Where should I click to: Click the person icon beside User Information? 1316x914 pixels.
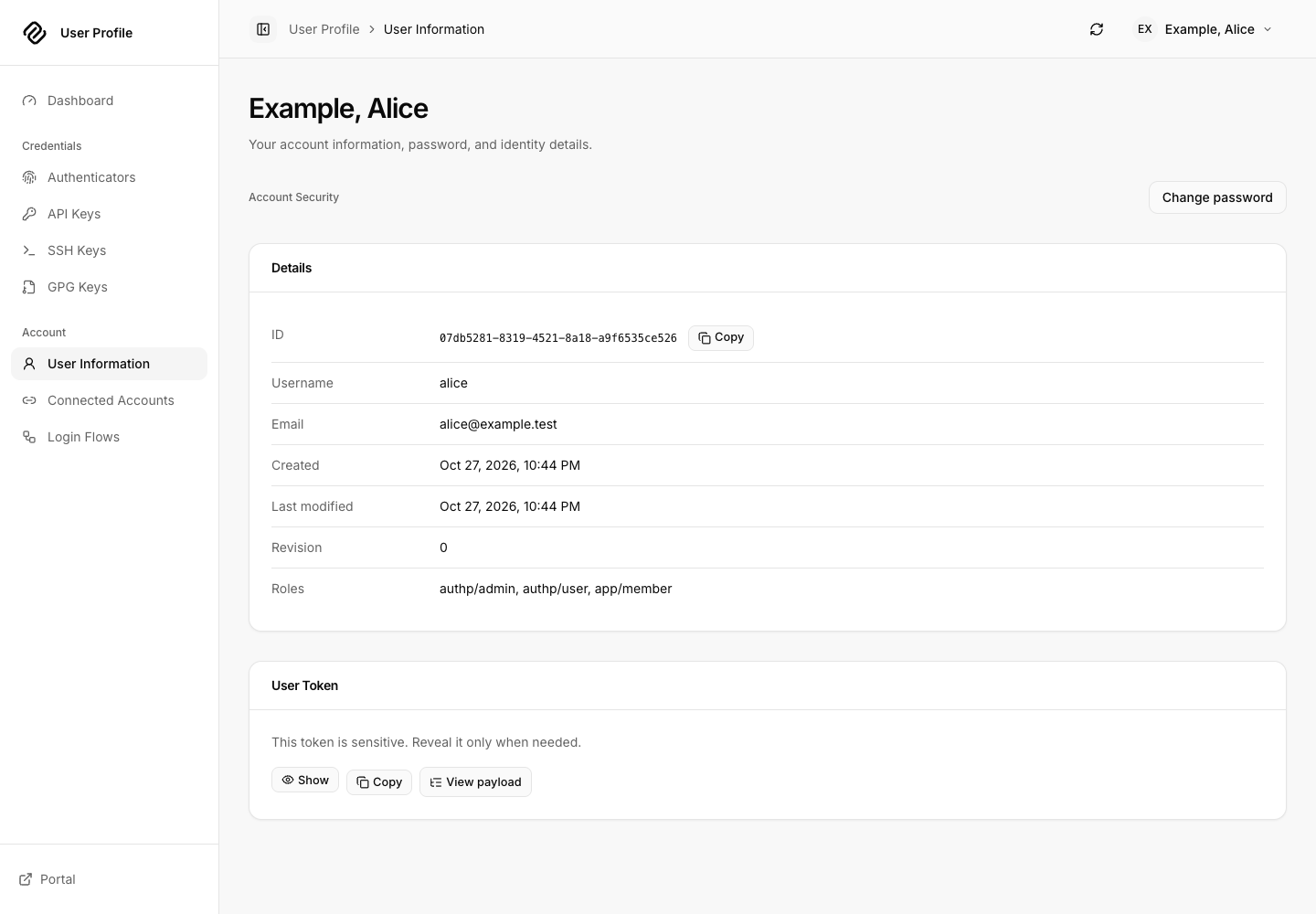coord(29,364)
